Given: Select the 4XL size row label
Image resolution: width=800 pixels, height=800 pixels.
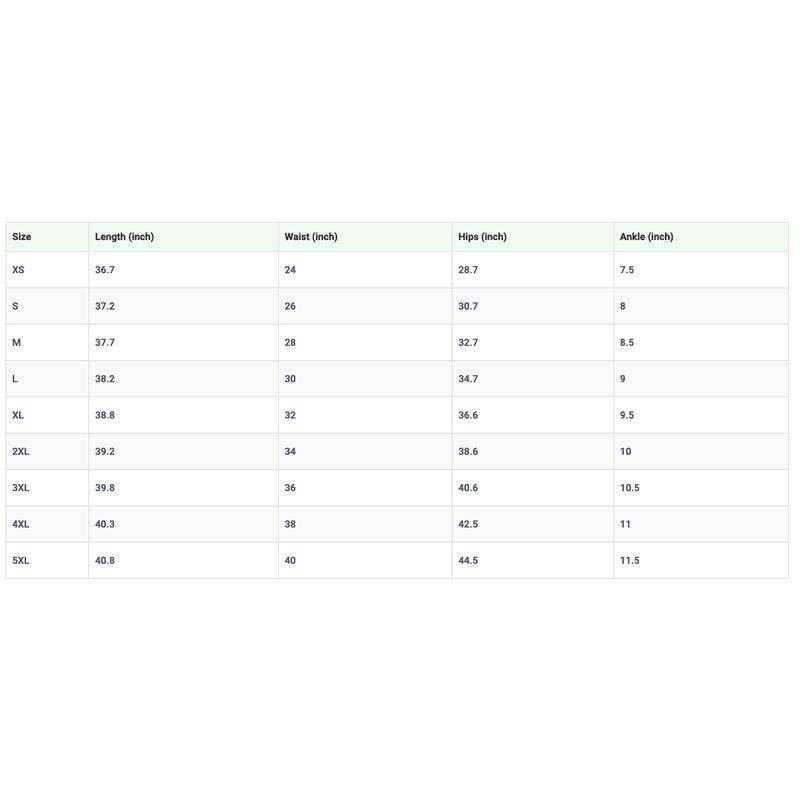Looking at the screenshot, I should click(x=20, y=524).
